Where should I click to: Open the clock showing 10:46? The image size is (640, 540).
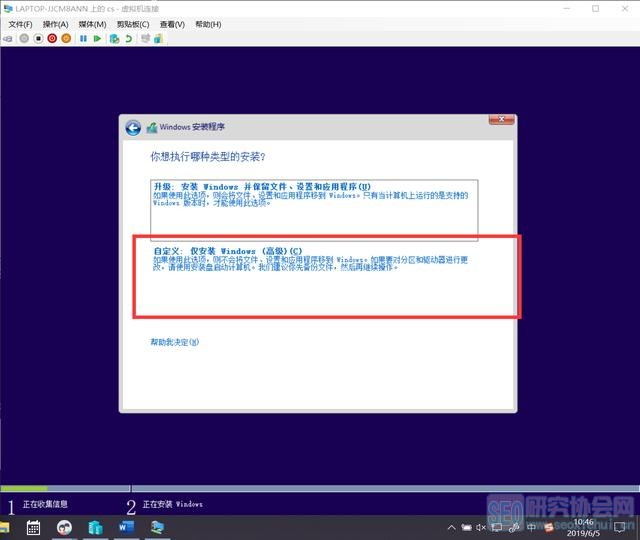click(x=583, y=527)
